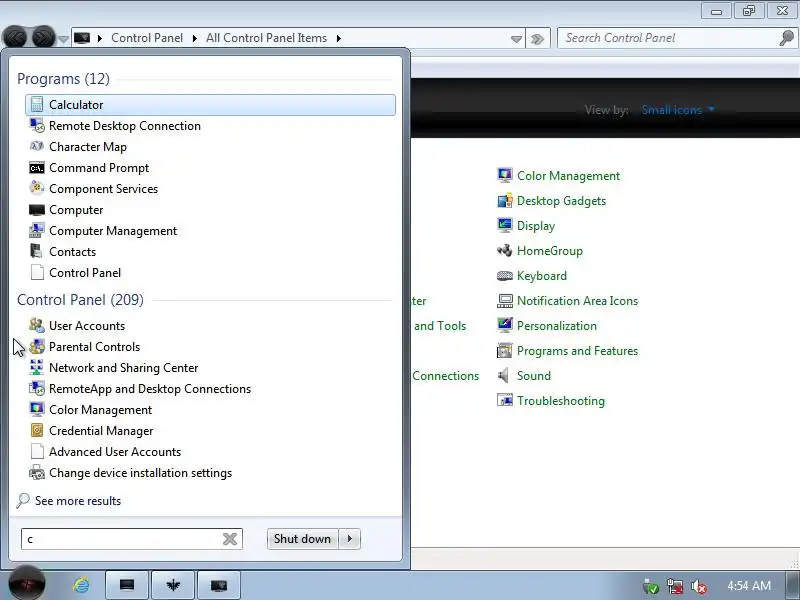This screenshot has height=600, width=800.
Task: Open recent pages dropdown beside Forward
Action: [x=63, y=39]
